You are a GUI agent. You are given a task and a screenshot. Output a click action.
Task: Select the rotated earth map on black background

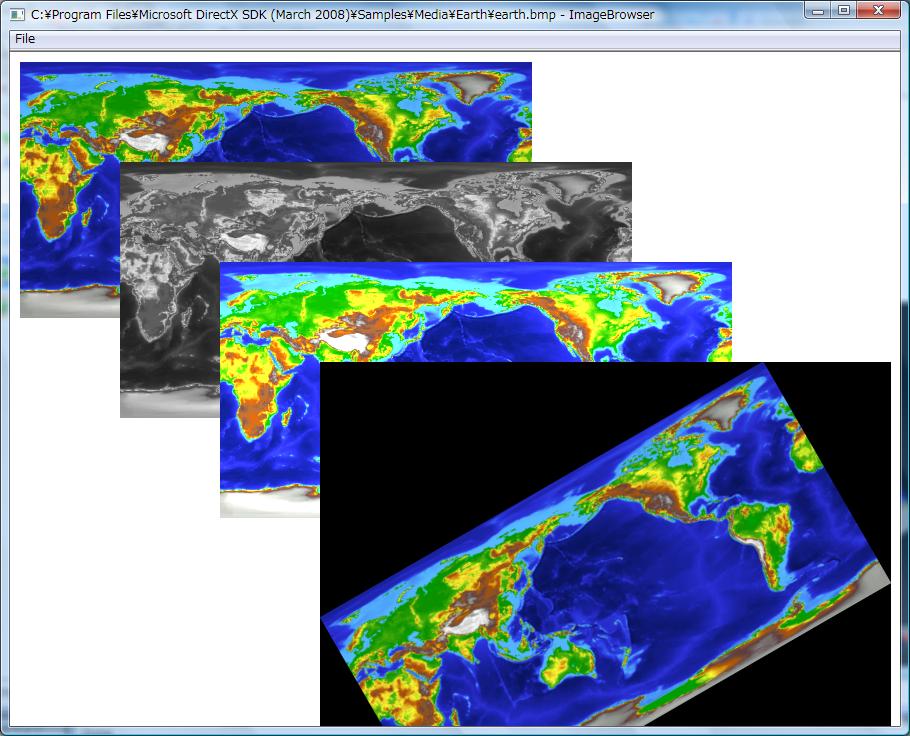pos(605,544)
